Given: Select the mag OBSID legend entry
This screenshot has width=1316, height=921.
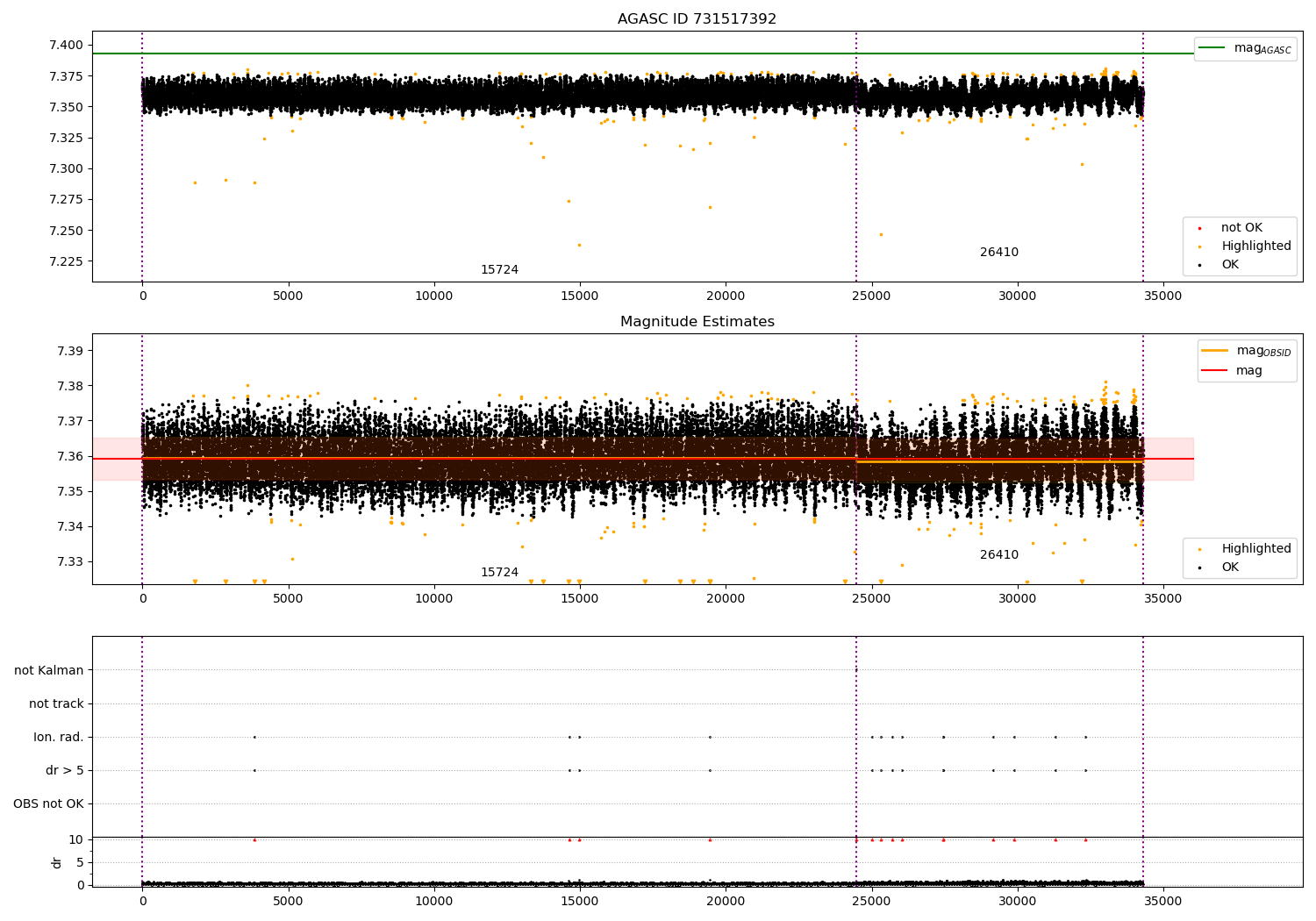Looking at the screenshot, I should click(1246, 351).
